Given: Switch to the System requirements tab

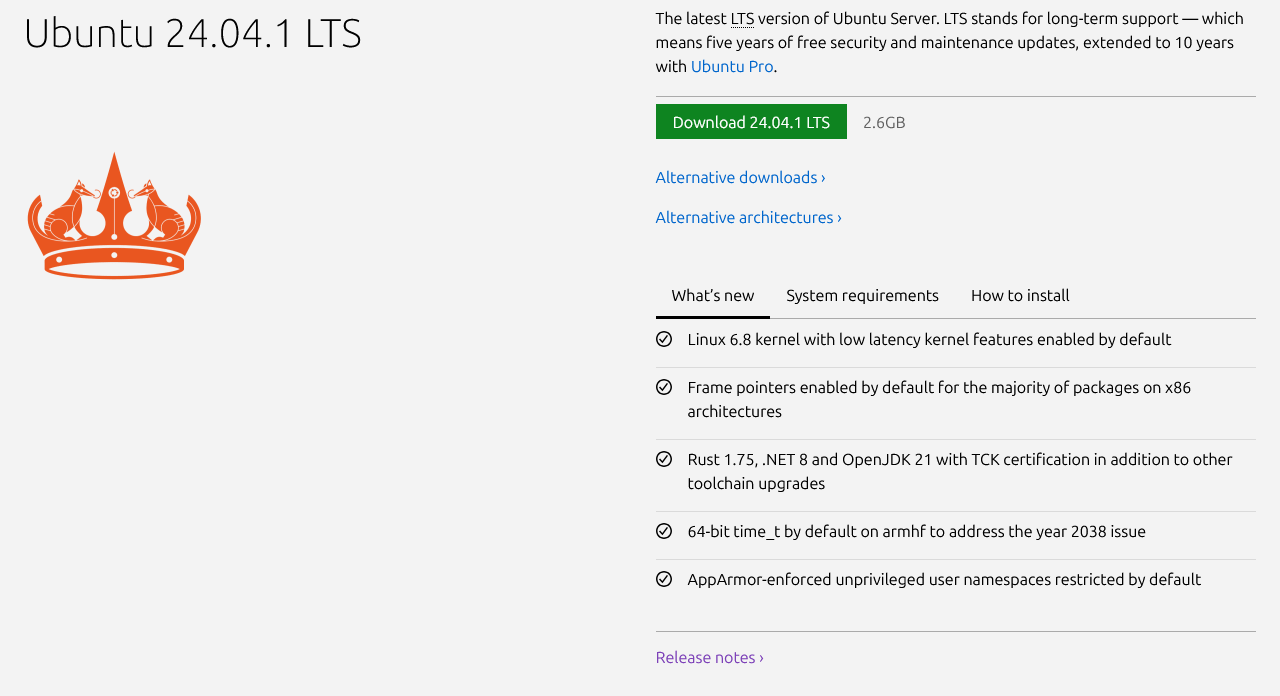Looking at the screenshot, I should 862,296.
